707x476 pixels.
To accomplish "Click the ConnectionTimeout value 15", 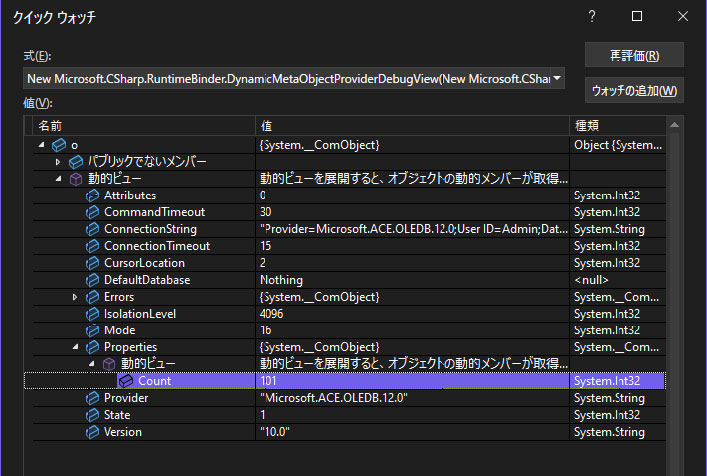I will 266,246.
